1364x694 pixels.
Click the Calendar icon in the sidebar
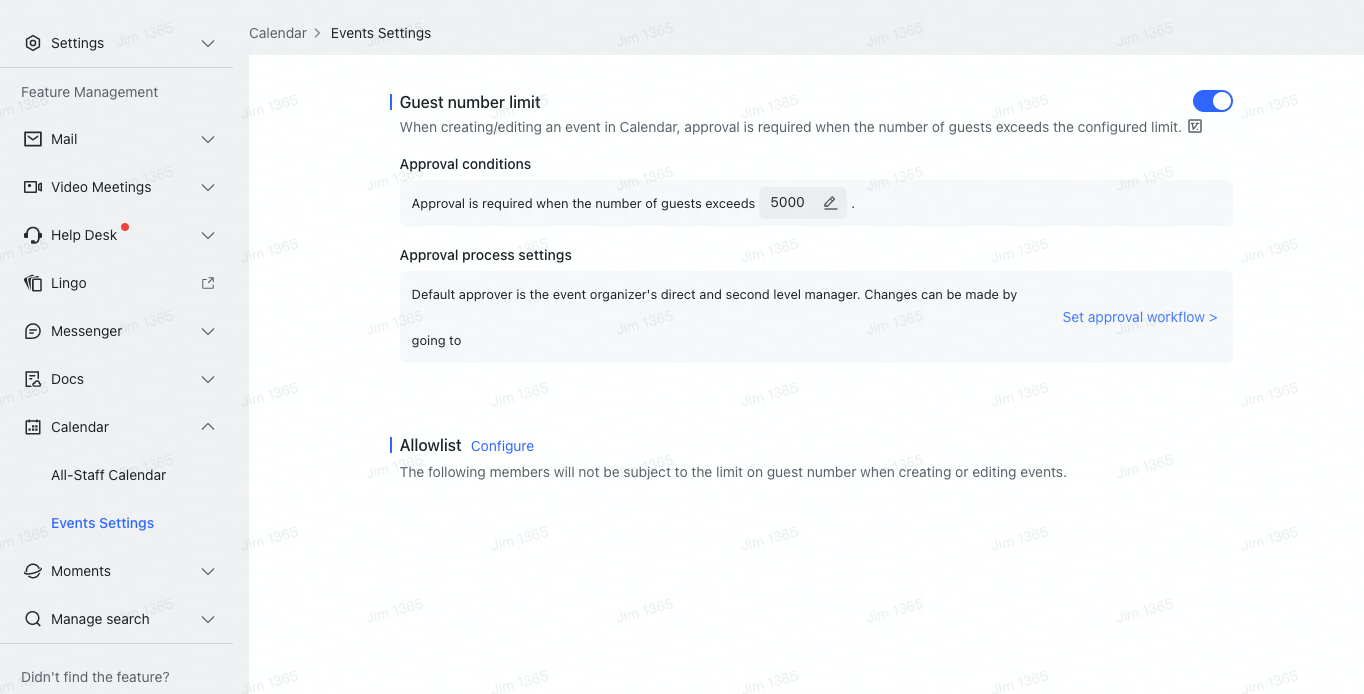tap(33, 427)
